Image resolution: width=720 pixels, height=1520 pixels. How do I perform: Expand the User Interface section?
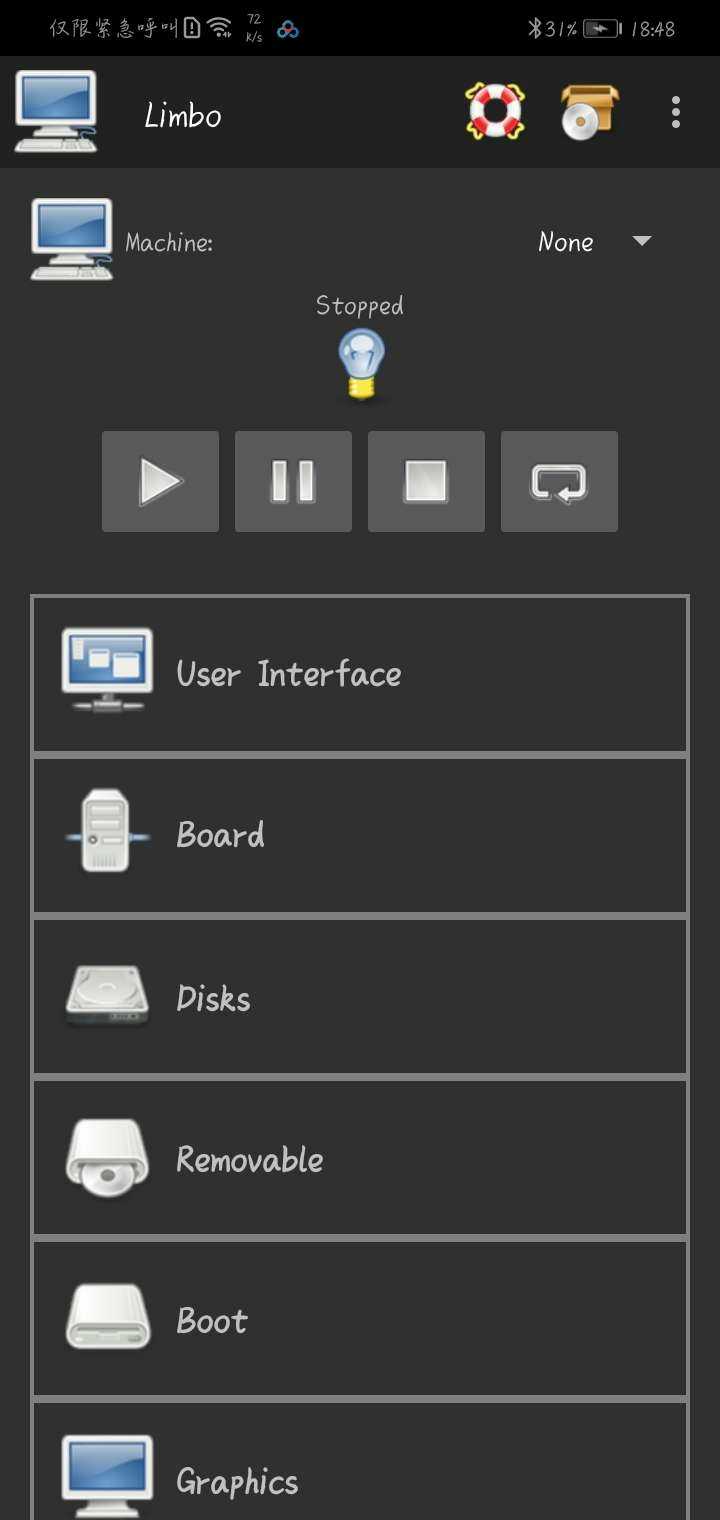click(360, 674)
